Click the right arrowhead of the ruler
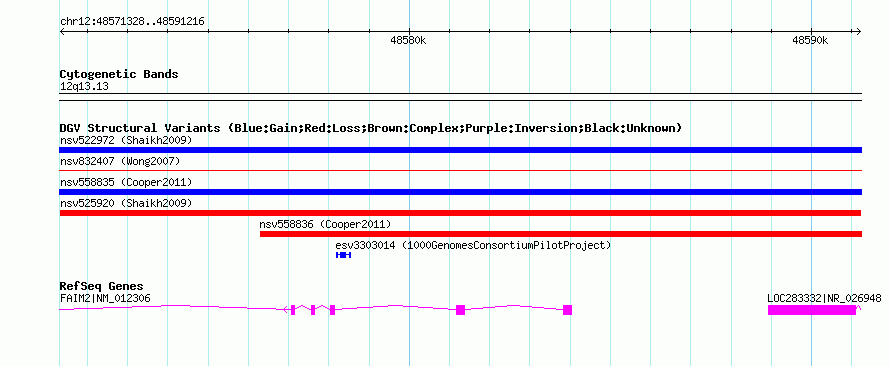The height and width of the screenshot is (366, 890). click(859, 31)
